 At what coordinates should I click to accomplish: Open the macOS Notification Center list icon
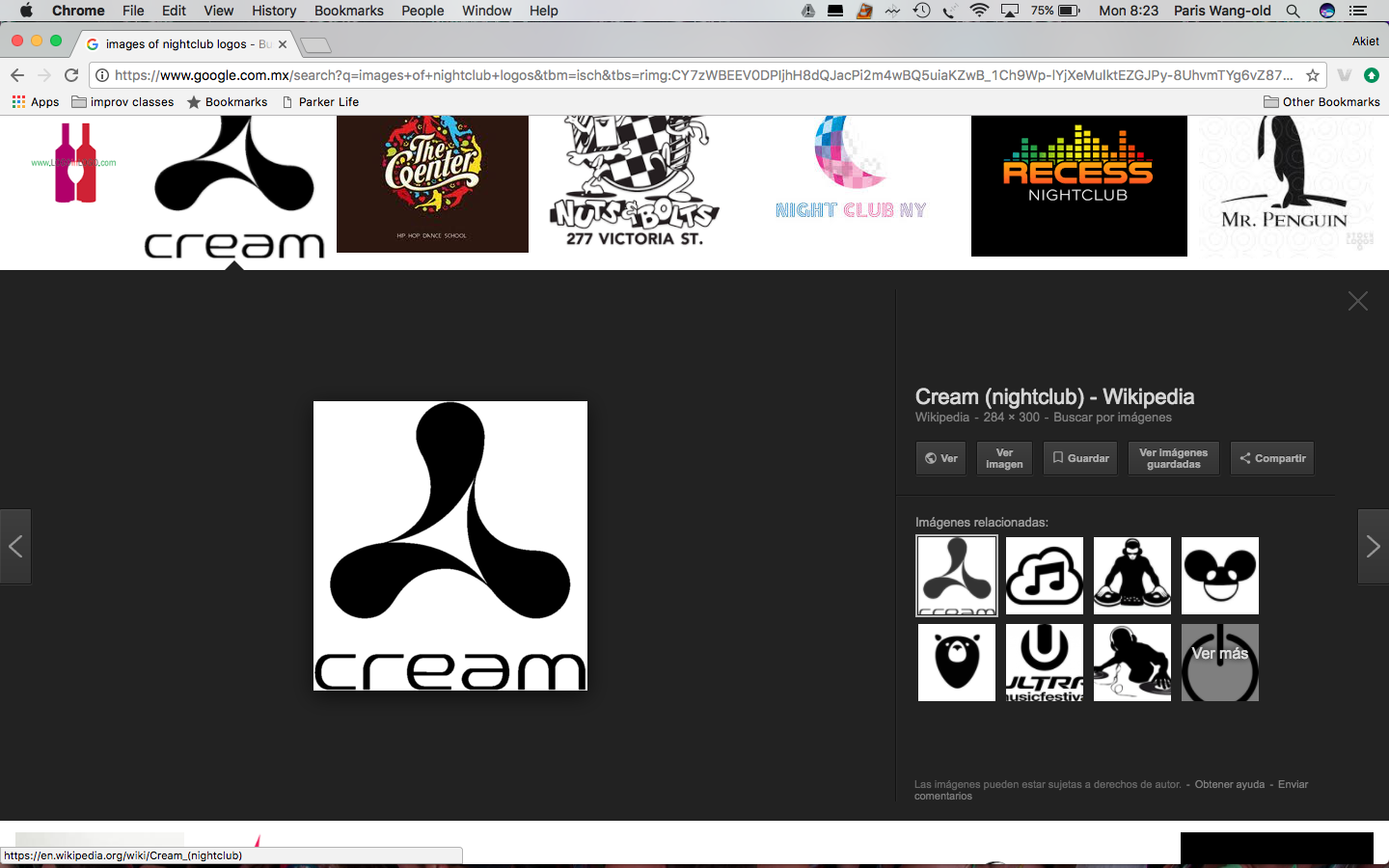pyautogui.click(x=1358, y=11)
